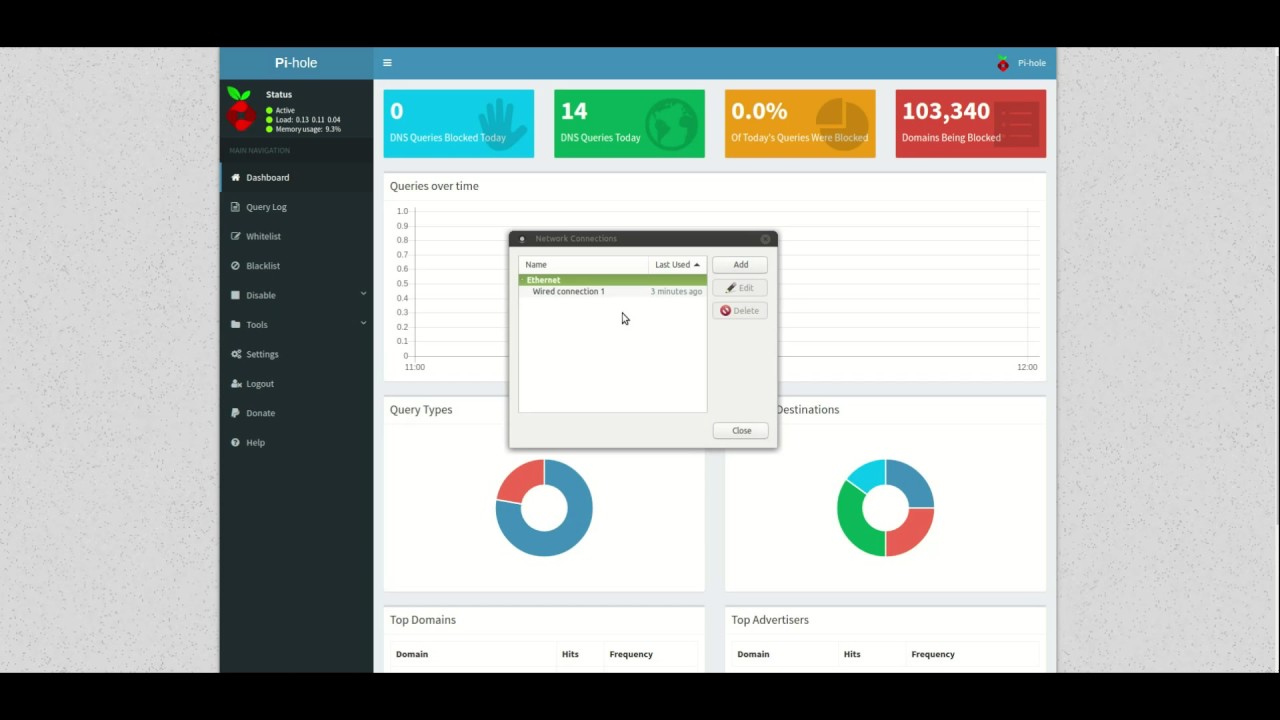This screenshot has width=1280, height=720.
Task: Select Wired connection 1 row
Action: coord(612,292)
